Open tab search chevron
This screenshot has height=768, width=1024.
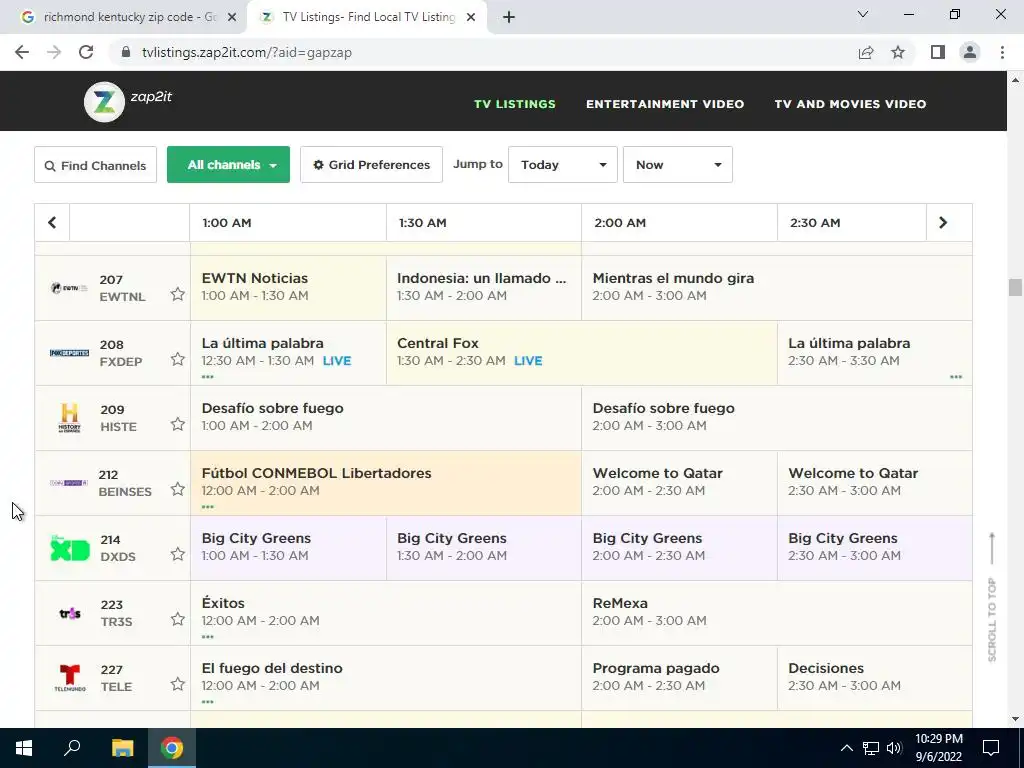[x=863, y=14]
